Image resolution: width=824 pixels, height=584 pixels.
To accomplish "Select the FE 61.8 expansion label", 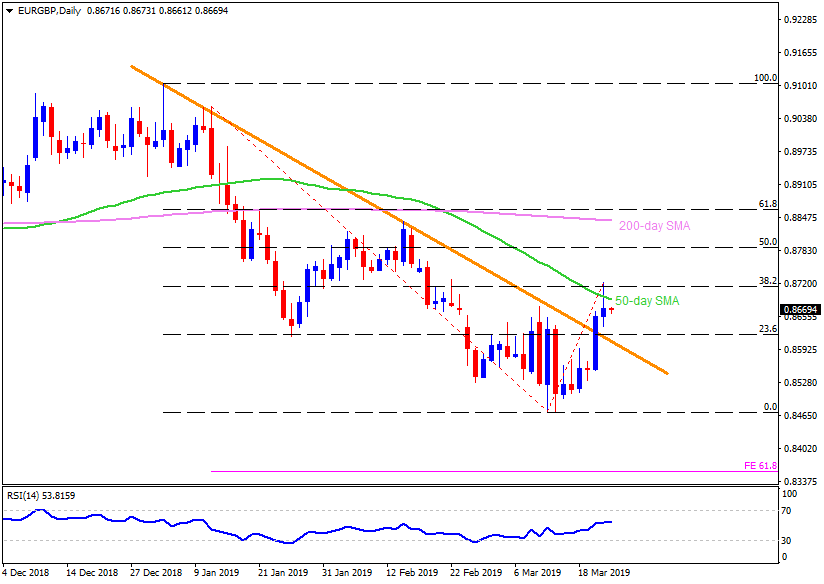I will 761,465.
